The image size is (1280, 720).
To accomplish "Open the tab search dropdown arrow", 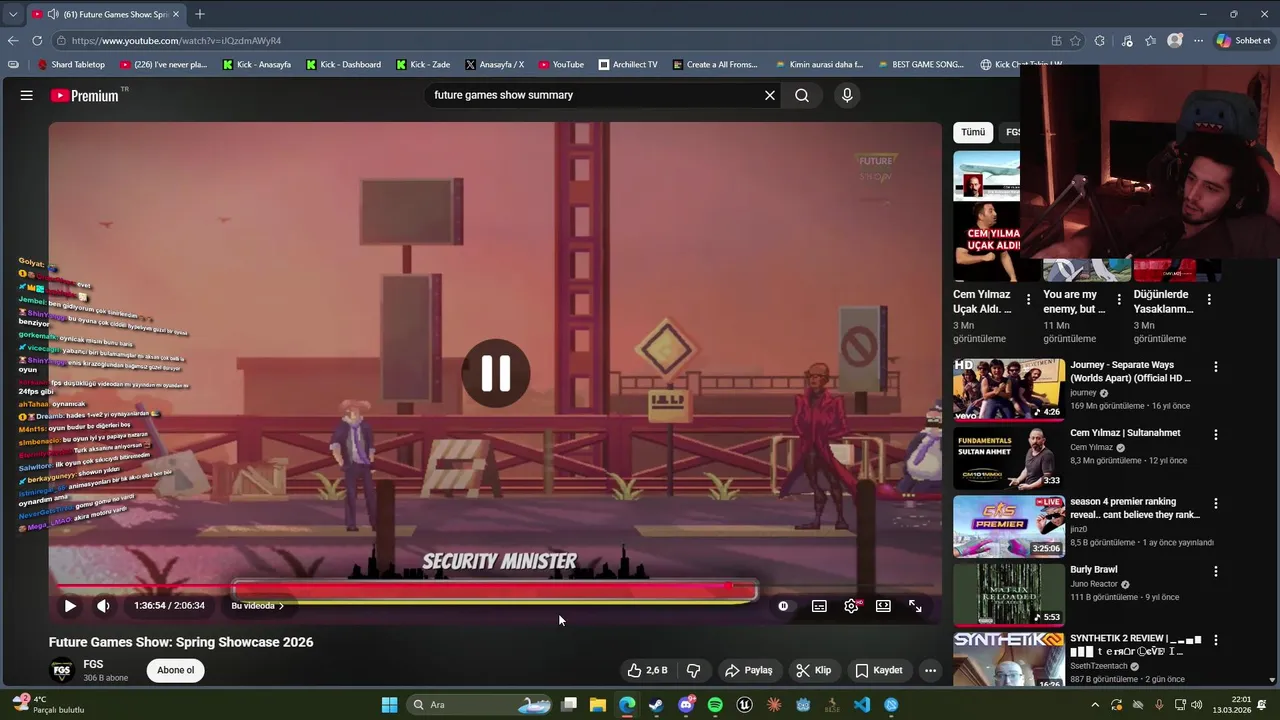I will [x=12, y=14].
